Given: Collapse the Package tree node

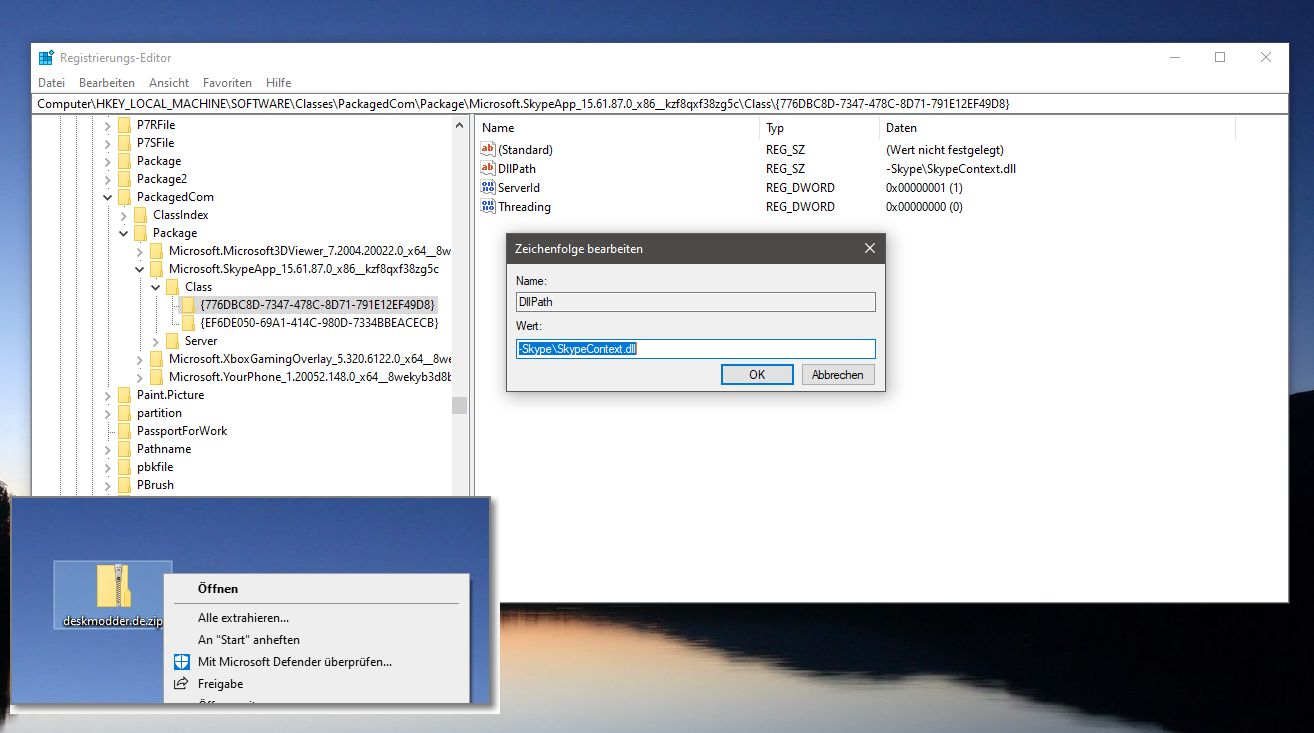Looking at the screenshot, I should (x=124, y=233).
